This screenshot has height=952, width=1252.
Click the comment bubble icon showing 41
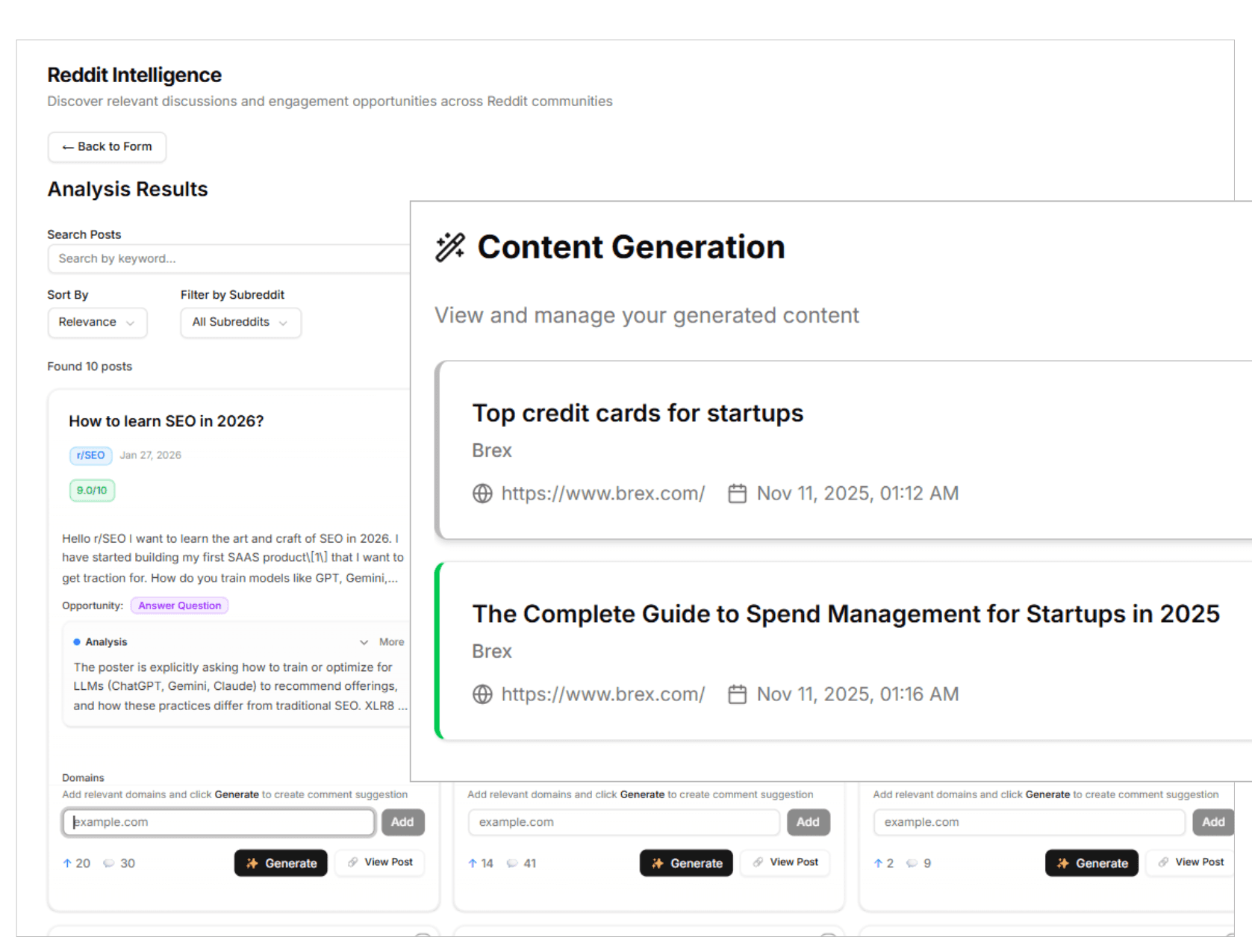click(512, 863)
